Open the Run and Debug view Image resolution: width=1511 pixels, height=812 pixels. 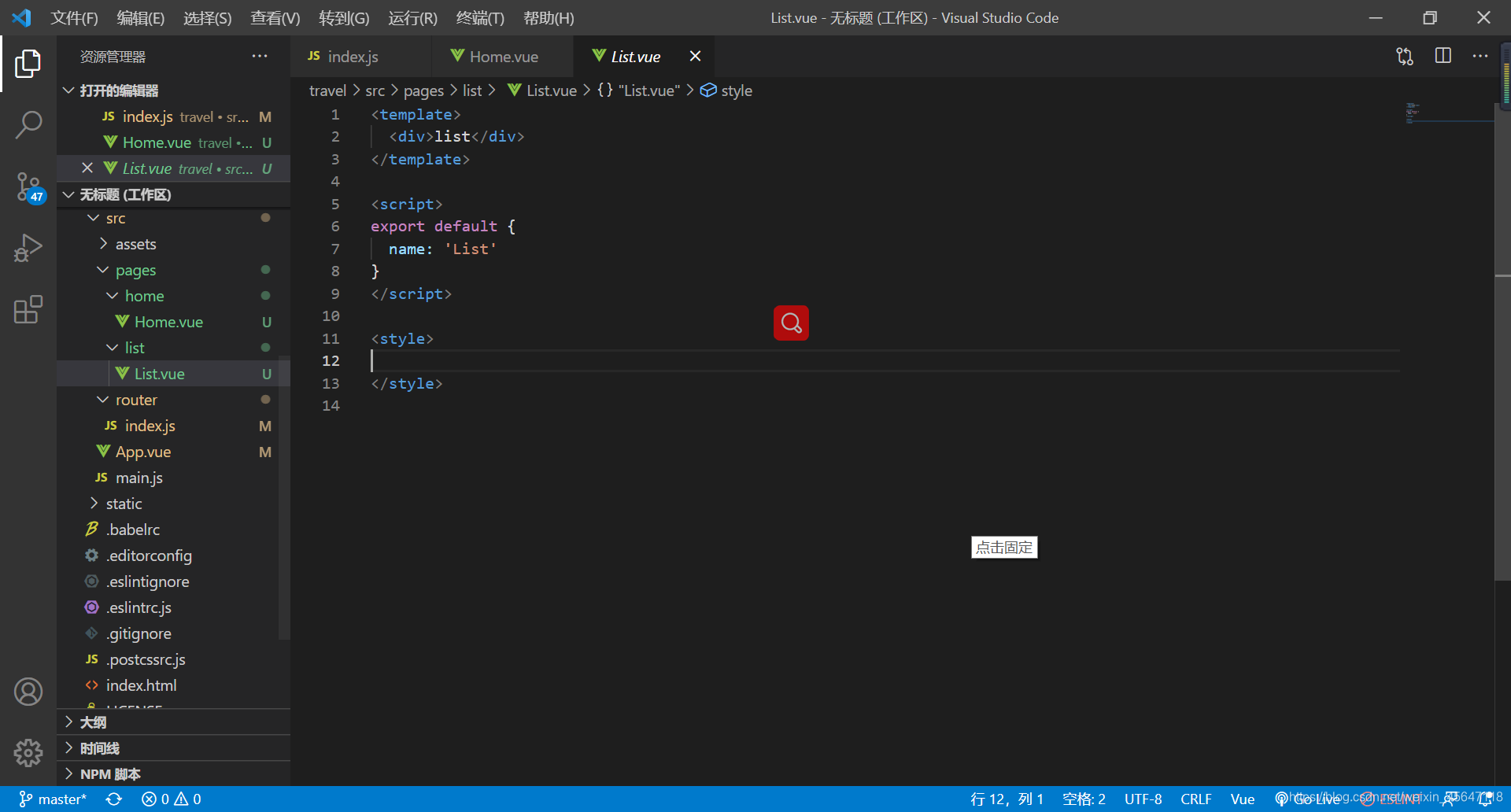coord(28,248)
